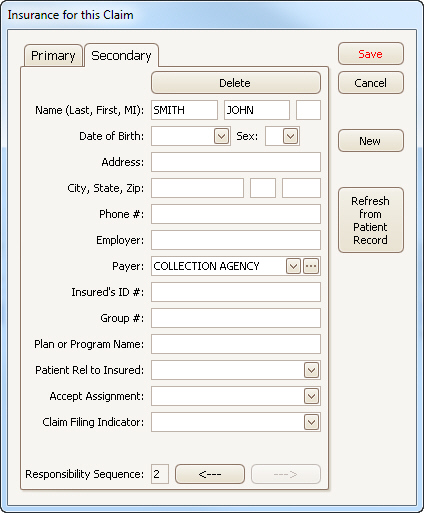Focus the Group # text field
The width and height of the screenshot is (424, 513).
tap(236, 318)
